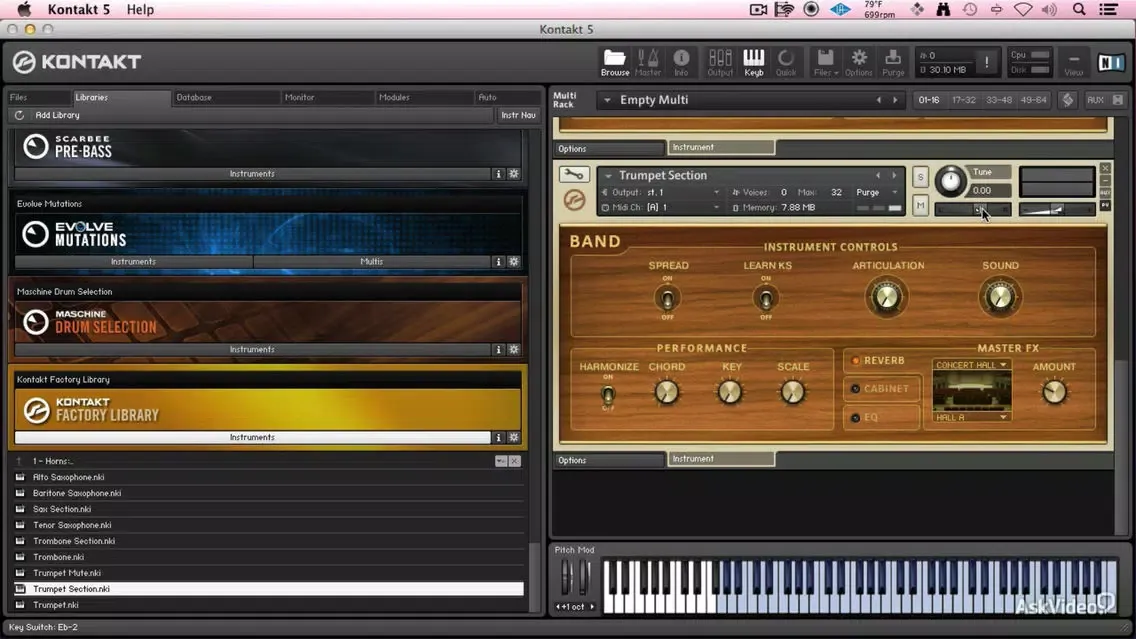Open the Trumpet Section wrench edit icon
Image resolution: width=1136 pixels, height=639 pixels.
coord(574,175)
